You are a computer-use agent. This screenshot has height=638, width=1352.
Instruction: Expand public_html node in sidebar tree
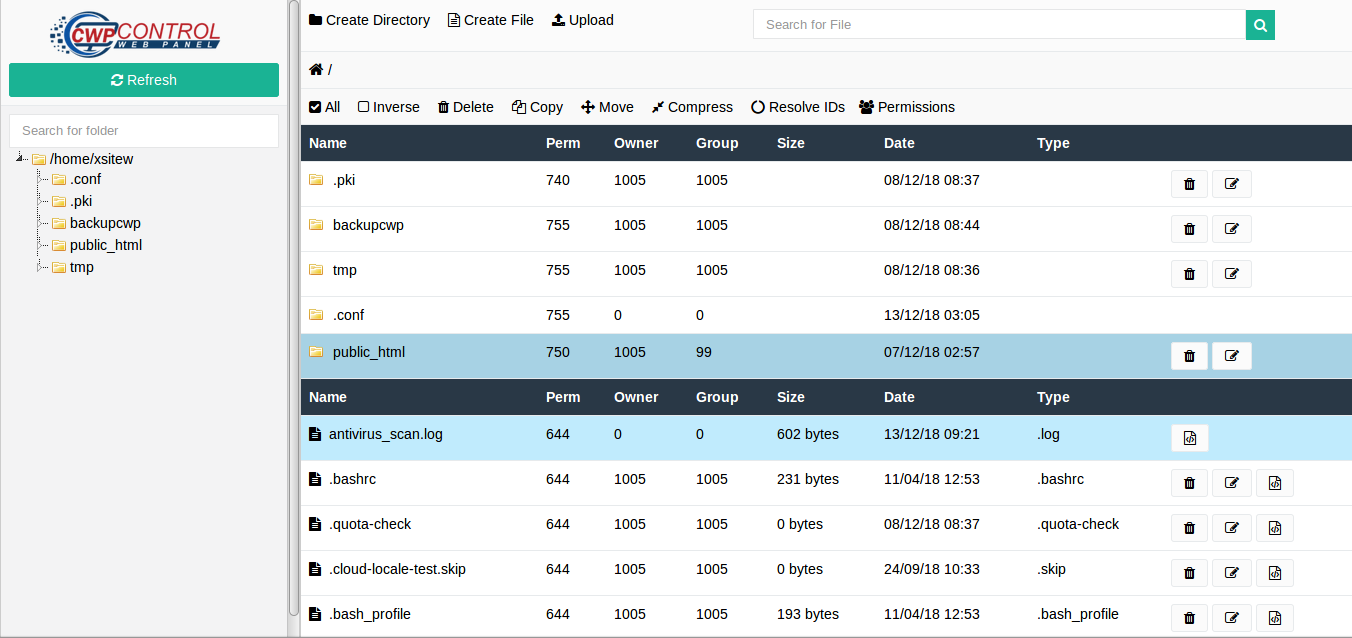tap(40, 245)
